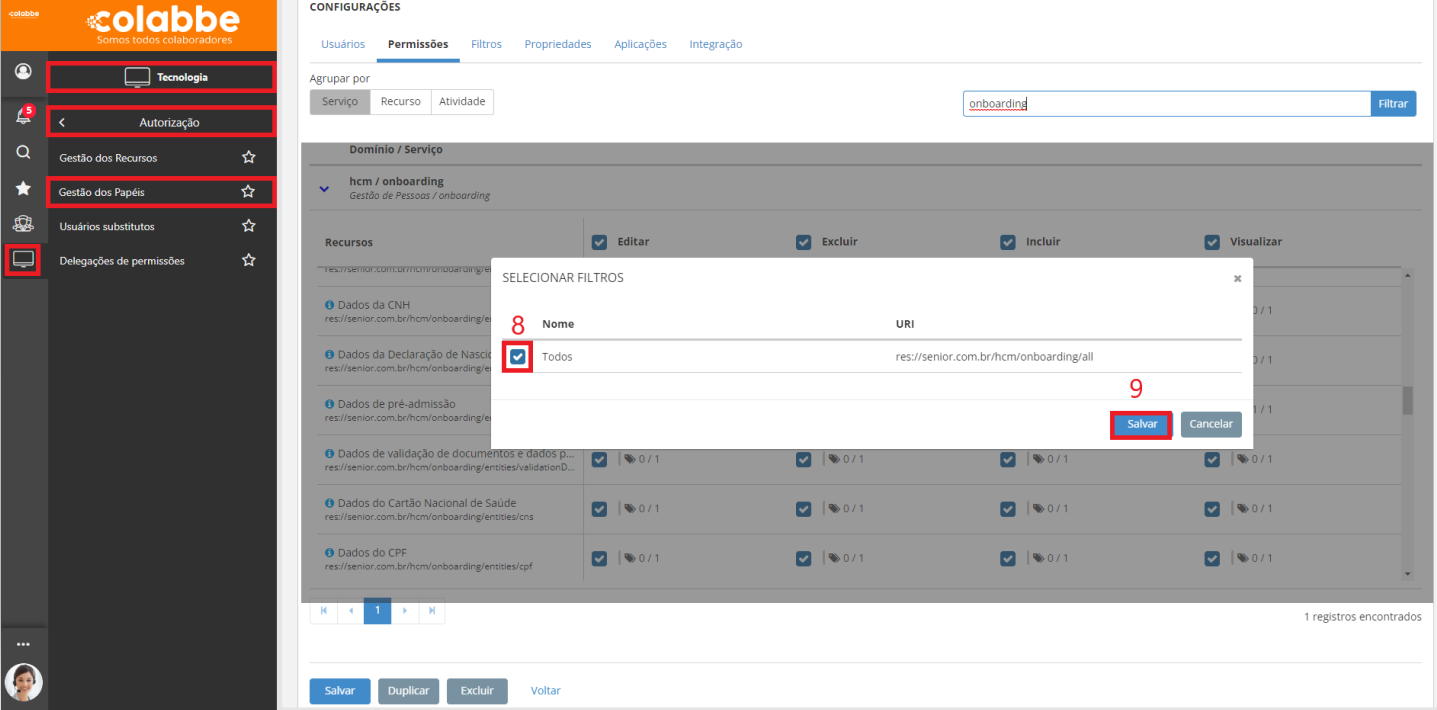
Task: Go back using Autorização chevron arrow
Action: coord(62,123)
